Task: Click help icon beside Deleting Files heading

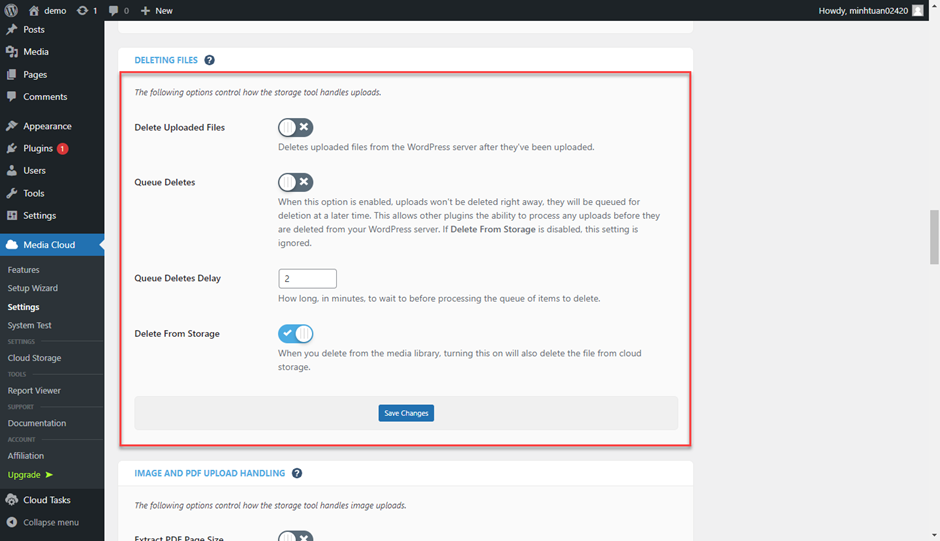Action: pos(209,60)
